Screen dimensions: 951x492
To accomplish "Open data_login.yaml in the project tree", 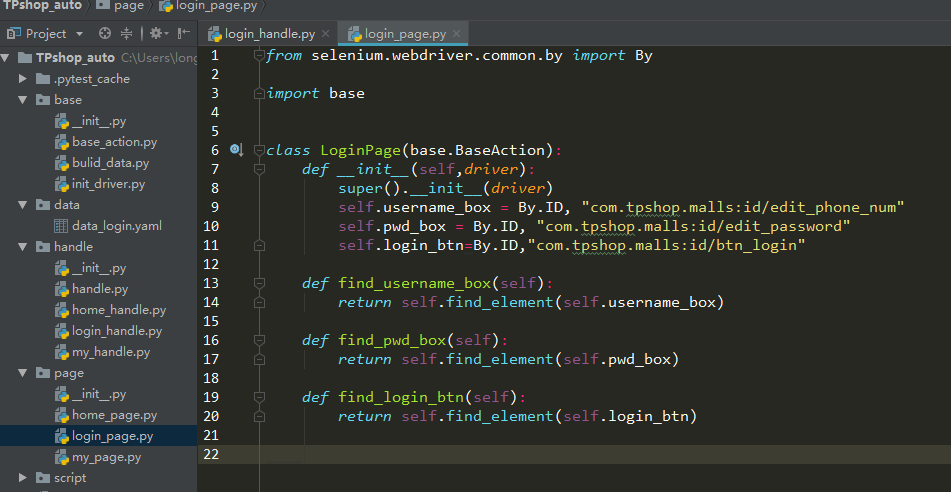I will tap(116, 225).
